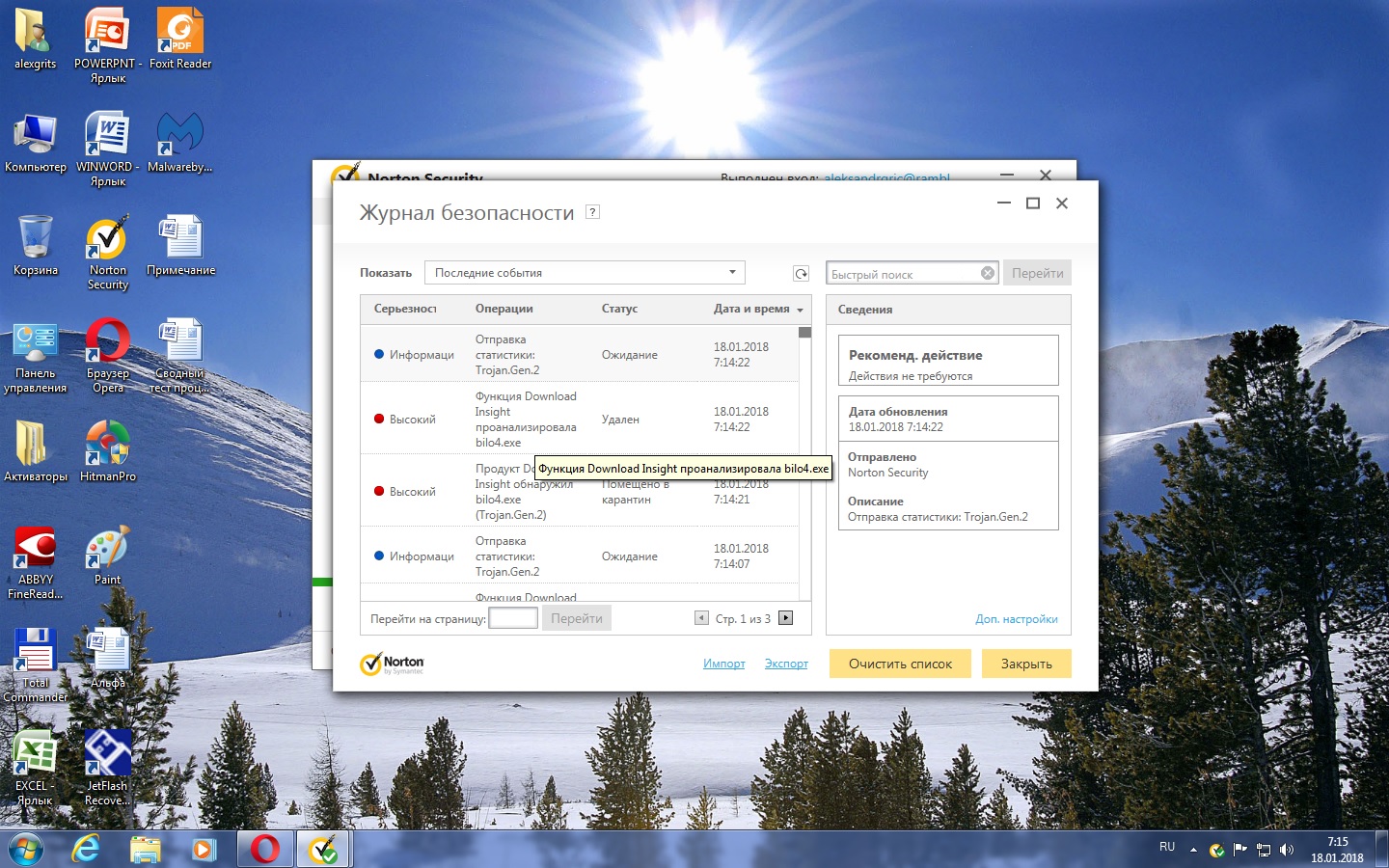This screenshot has width=1389, height=868.
Task: Click the refresh icon next to the filter dropdown
Action: tap(801, 274)
